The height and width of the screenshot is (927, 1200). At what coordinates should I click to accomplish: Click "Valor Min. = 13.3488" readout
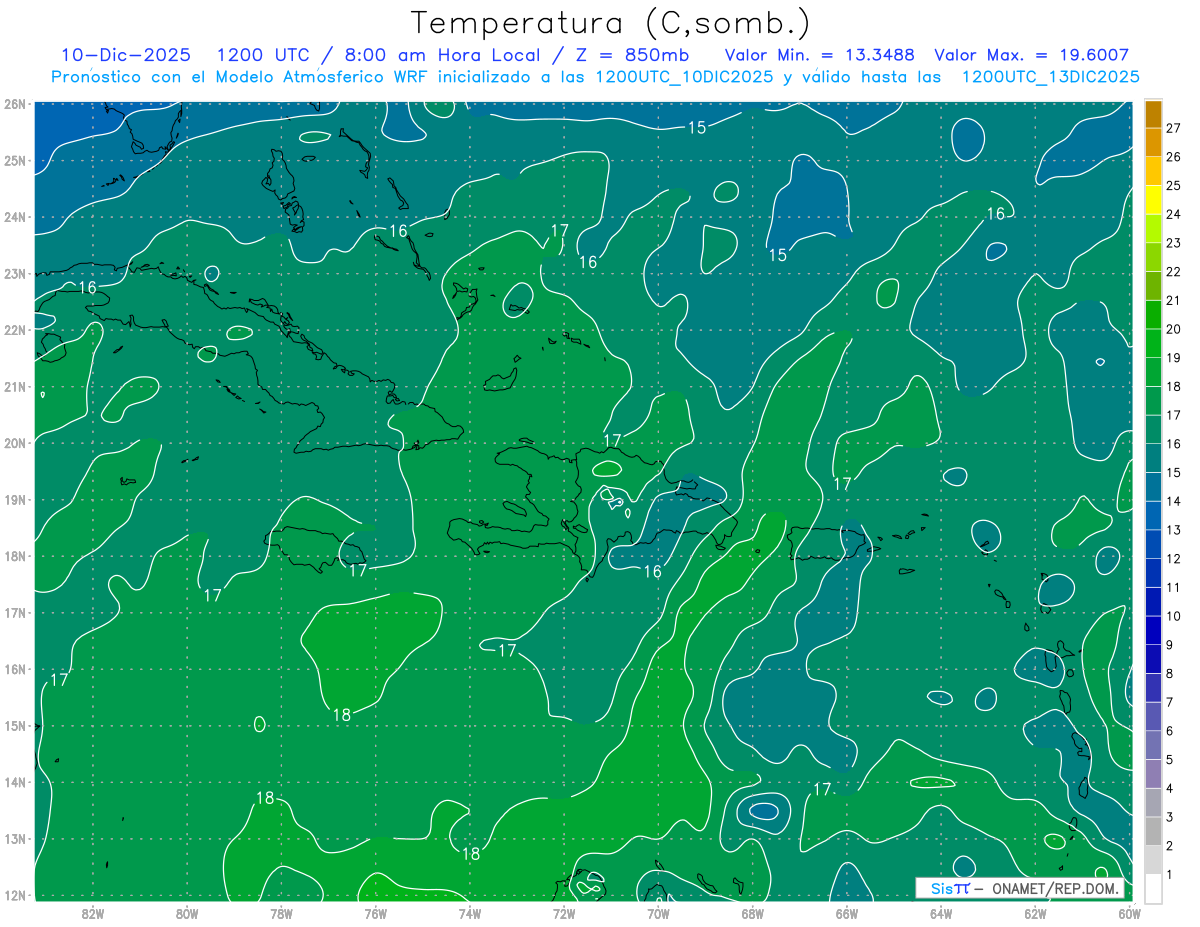click(819, 55)
